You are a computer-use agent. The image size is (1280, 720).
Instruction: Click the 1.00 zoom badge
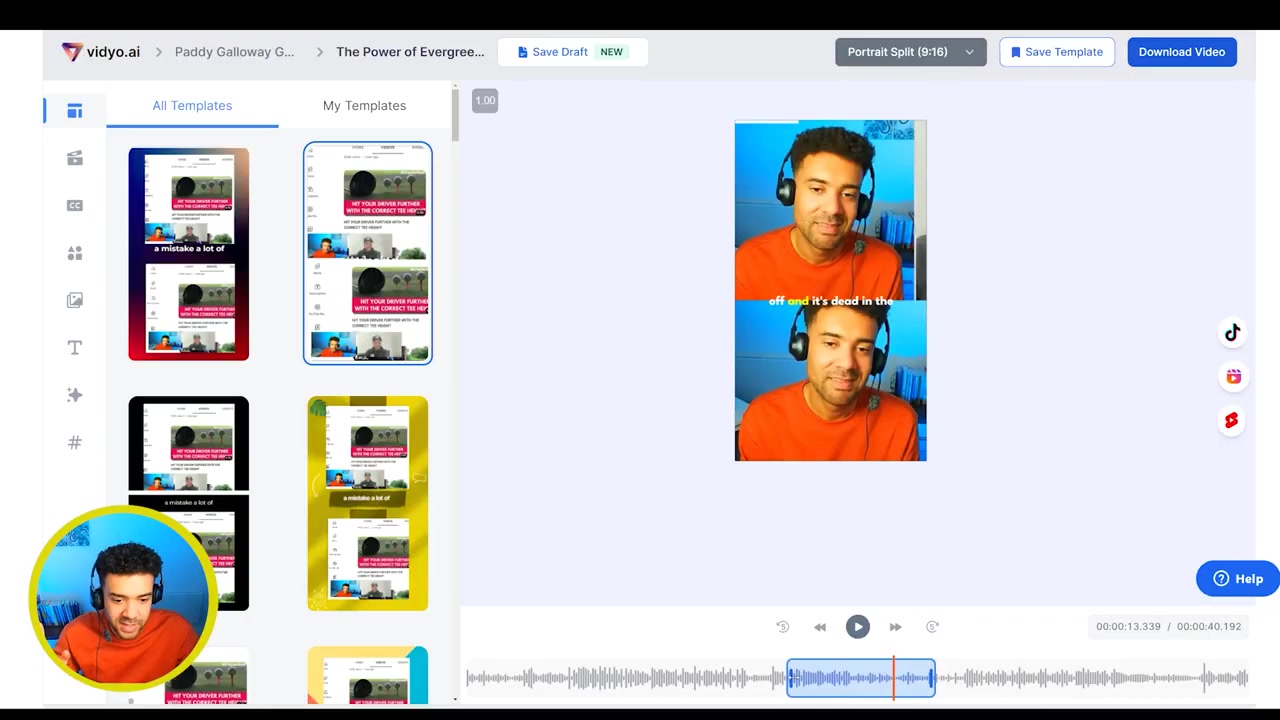[485, 100]
